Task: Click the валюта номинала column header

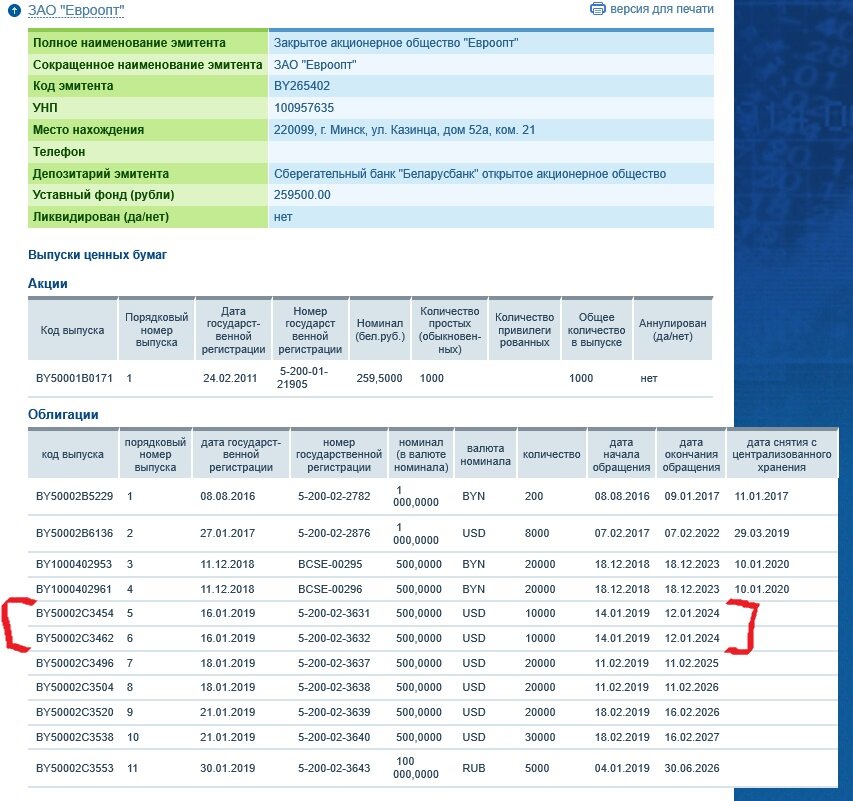Action: tap(485, 455)
